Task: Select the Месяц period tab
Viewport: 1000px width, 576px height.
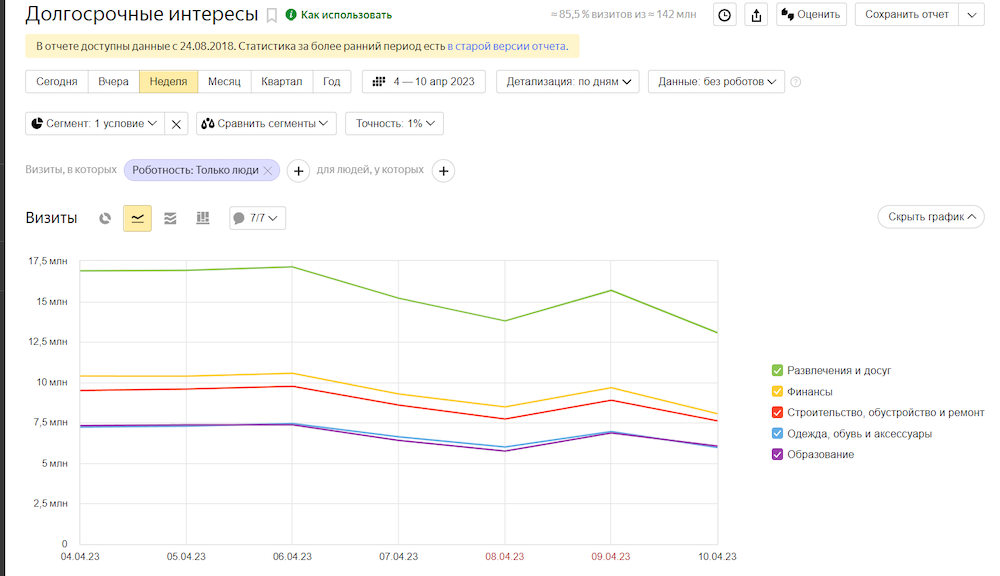Action: (x=223, y=82)
